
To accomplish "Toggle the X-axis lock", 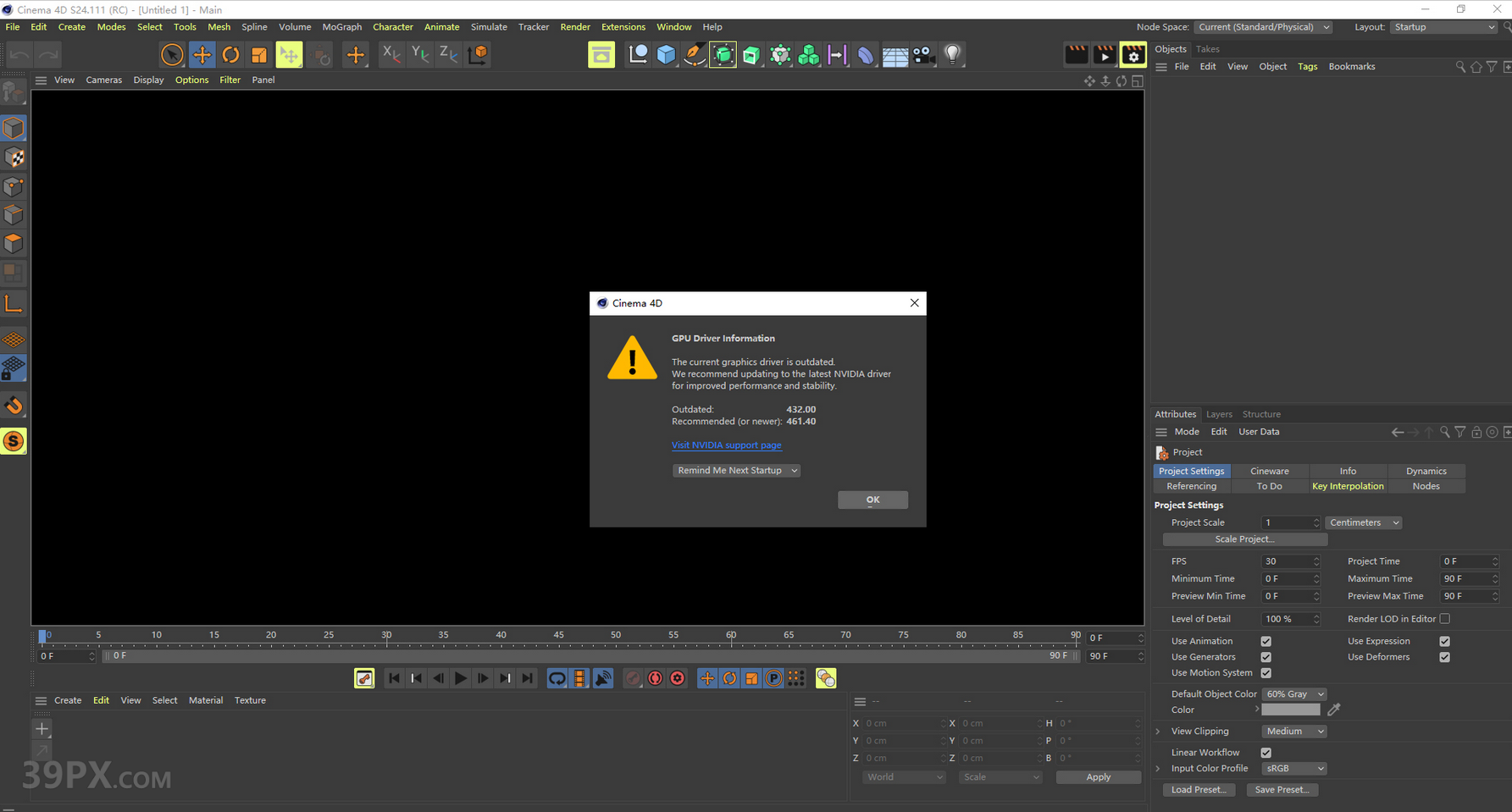I will tap(390, 54).
